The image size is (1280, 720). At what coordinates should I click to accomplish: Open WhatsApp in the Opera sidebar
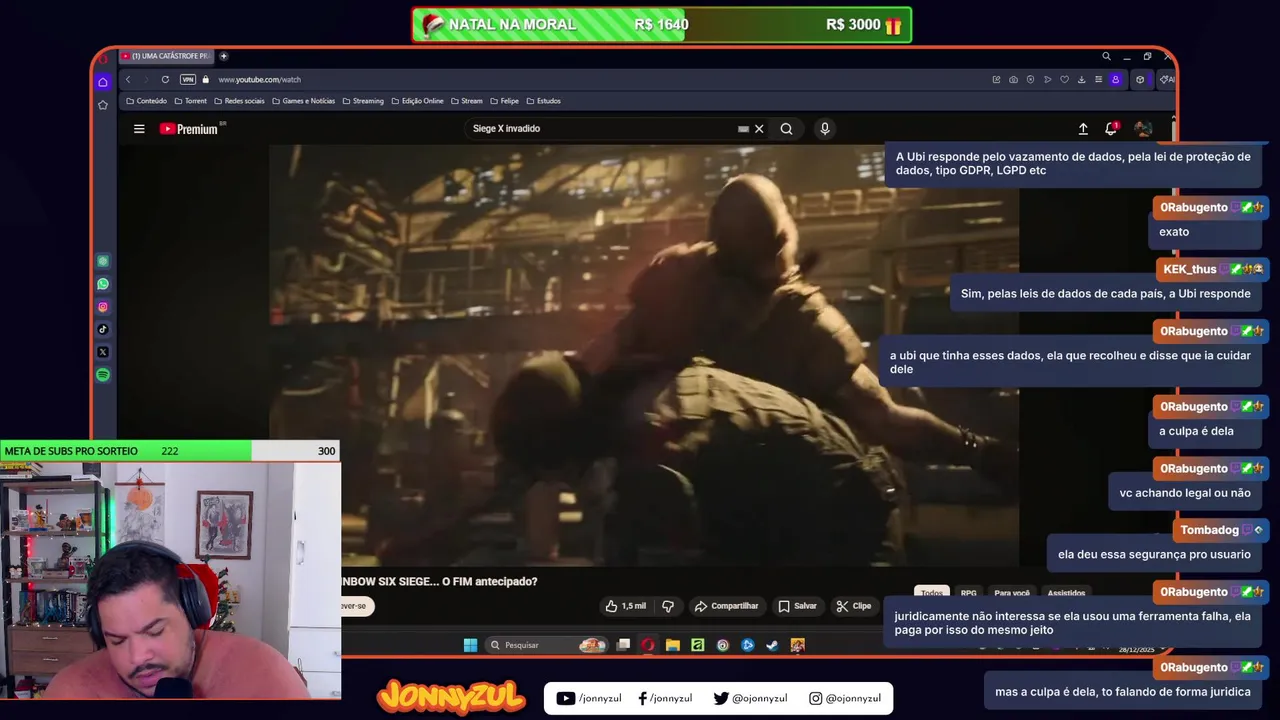(103, 284)
